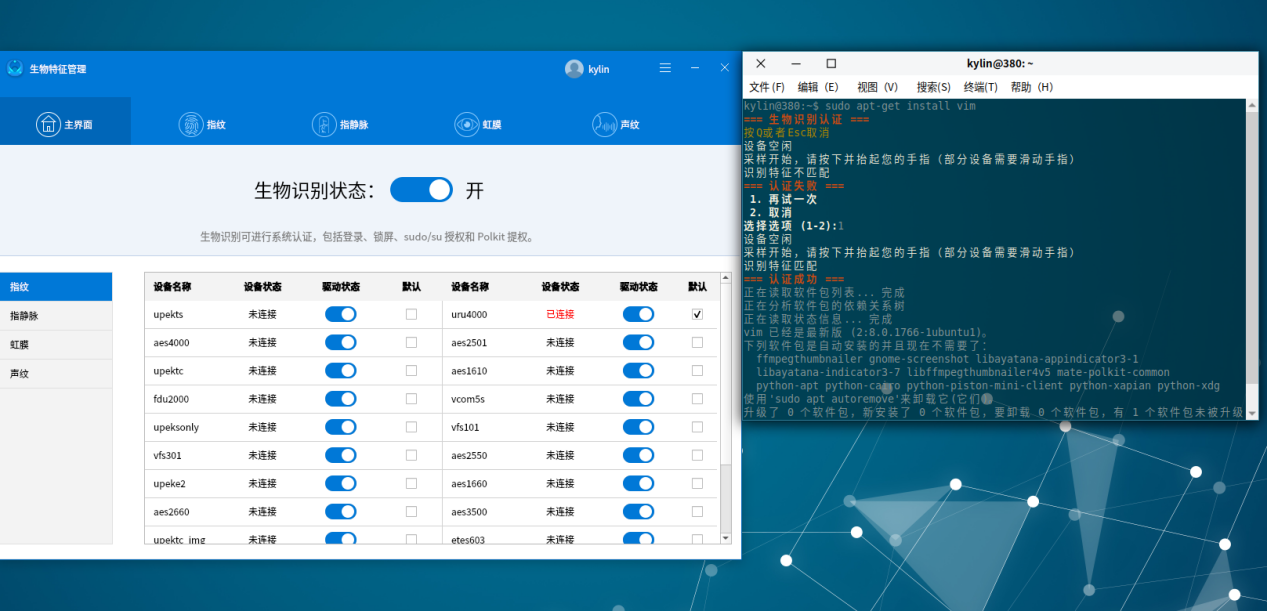
Task: Open the 指静脉 finger vein icon tab
Action: (x=323, y=124)
